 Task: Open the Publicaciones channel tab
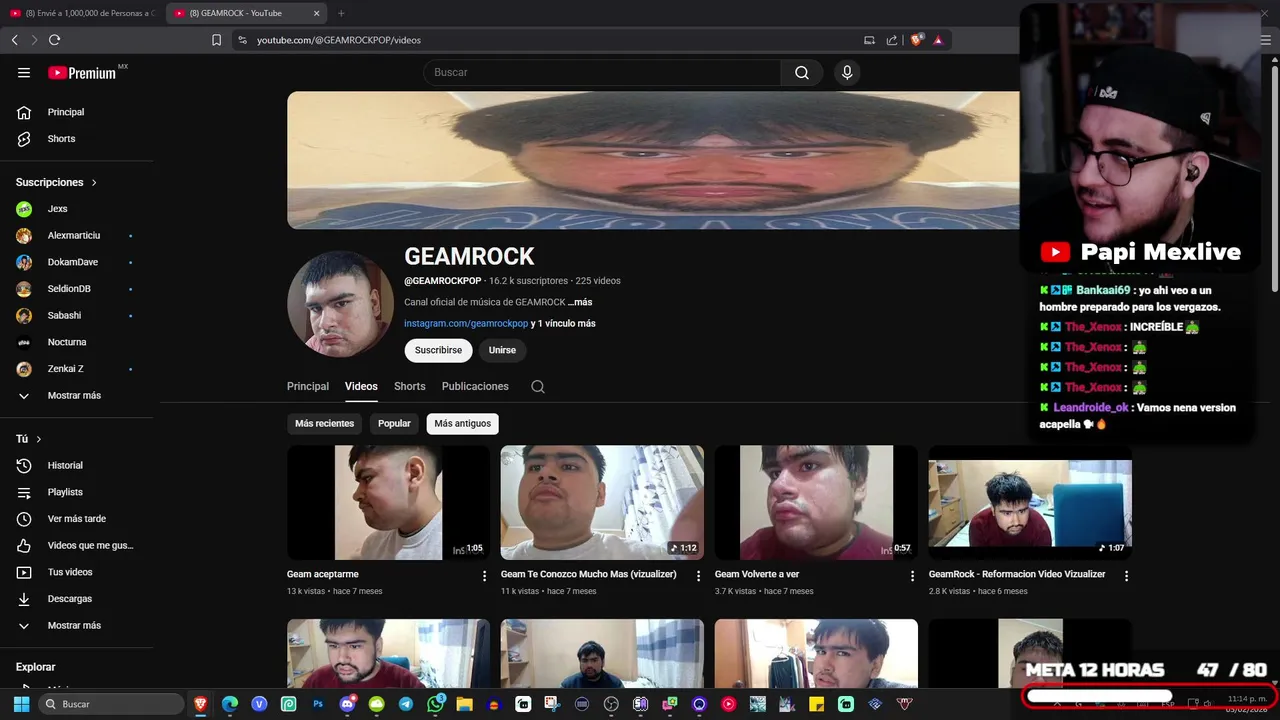tap(475, 386)
